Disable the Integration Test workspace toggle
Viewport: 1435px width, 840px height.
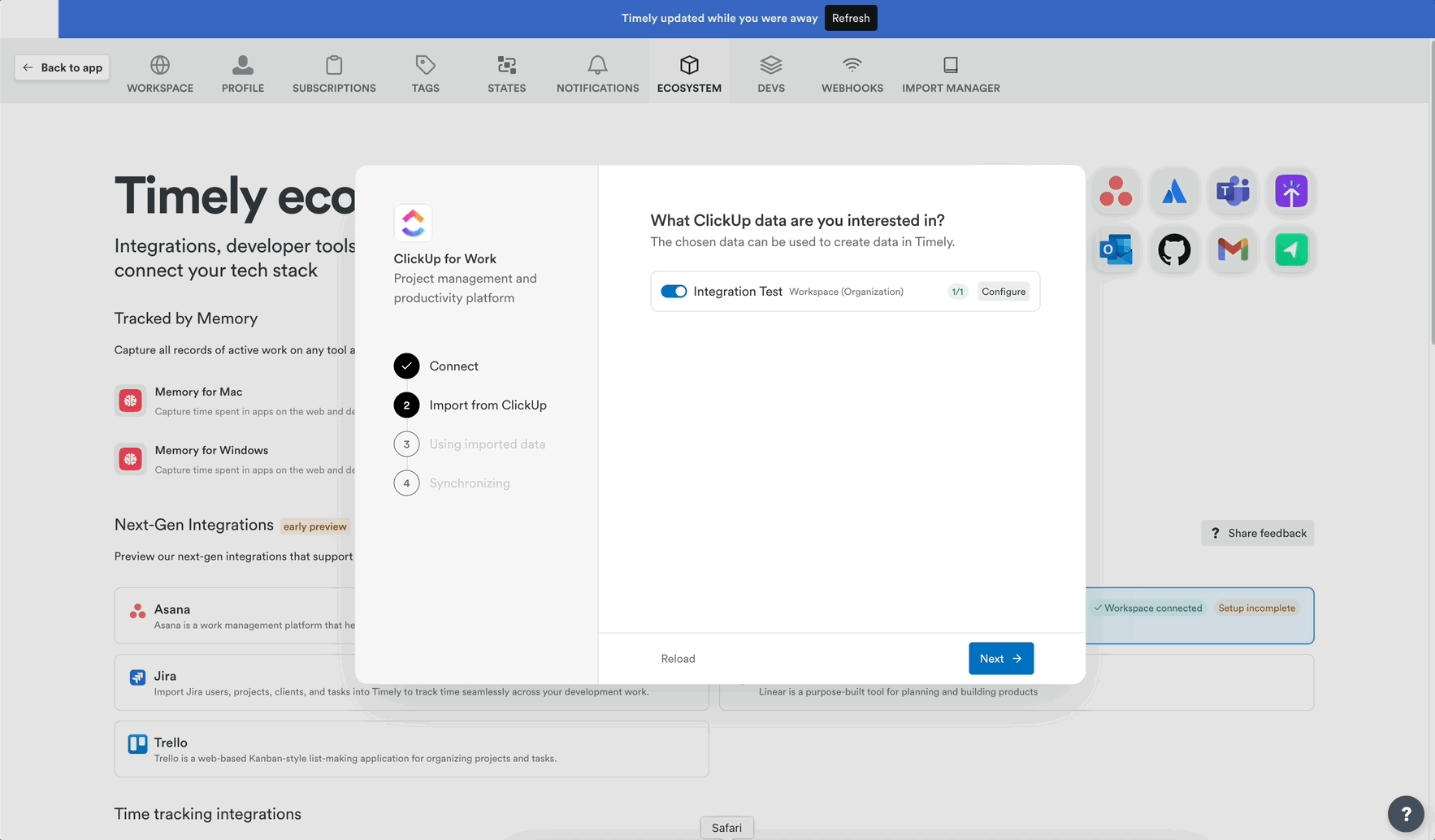674,291
